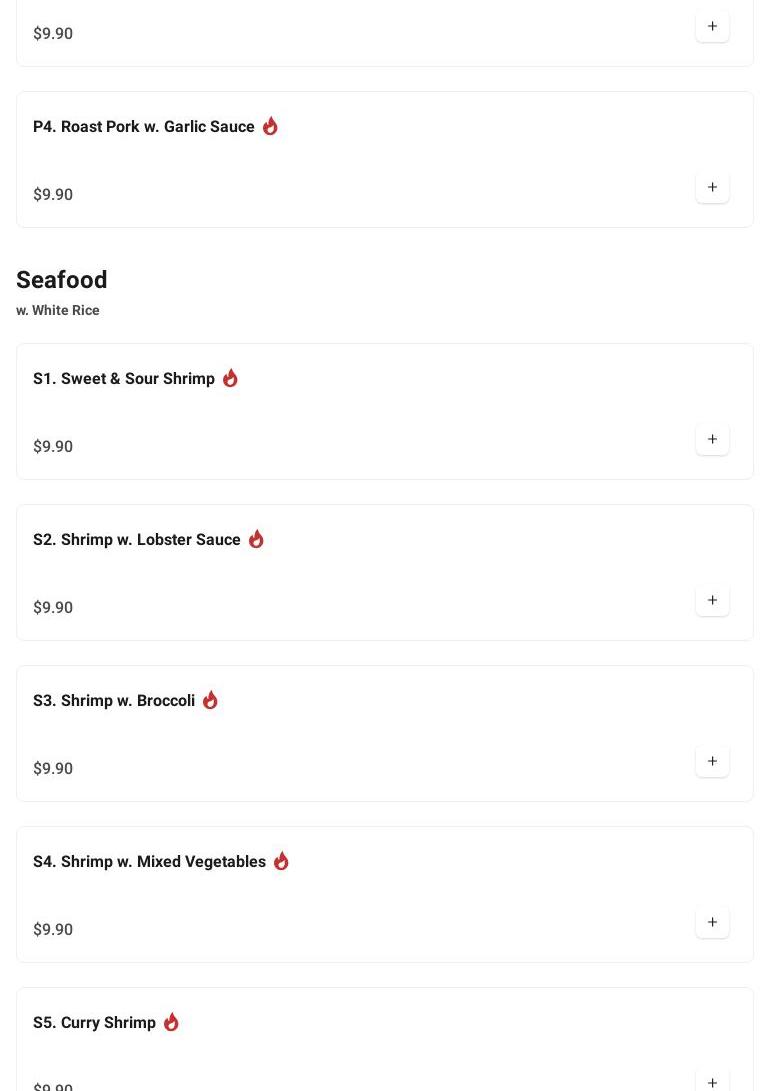Image resolution: width=770 pixels, height=1091 pixels.
Task: Add P4 Roast Pork w. Garlic Sauce
Action: click(712, 187)
